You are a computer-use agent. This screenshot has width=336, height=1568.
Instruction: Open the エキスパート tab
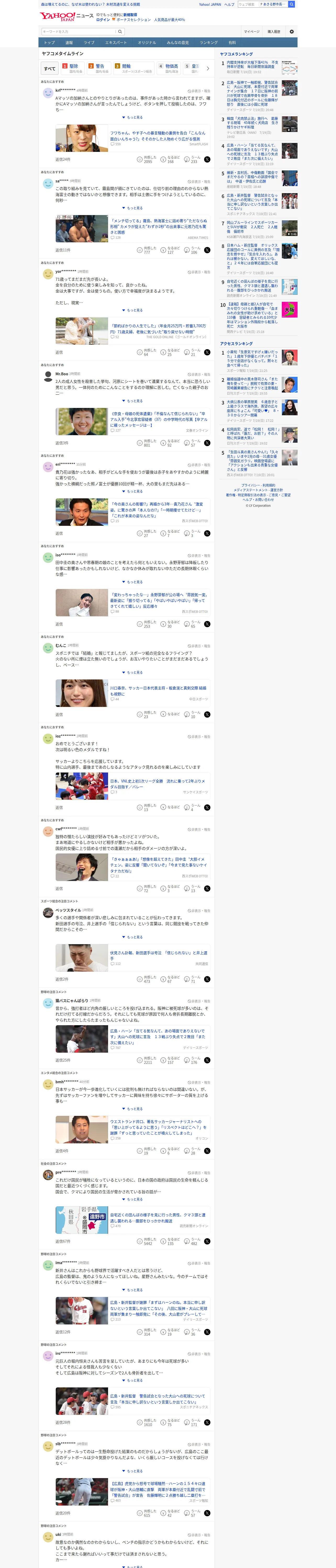coord(116,43)
